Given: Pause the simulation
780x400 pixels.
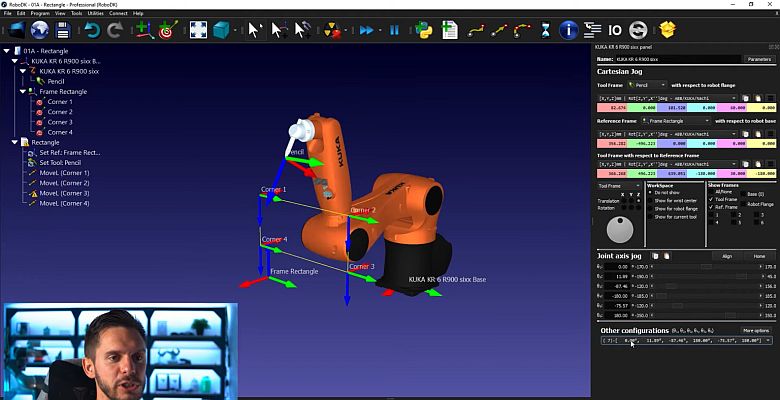Looking at the screenshot, I should [394, 30].
